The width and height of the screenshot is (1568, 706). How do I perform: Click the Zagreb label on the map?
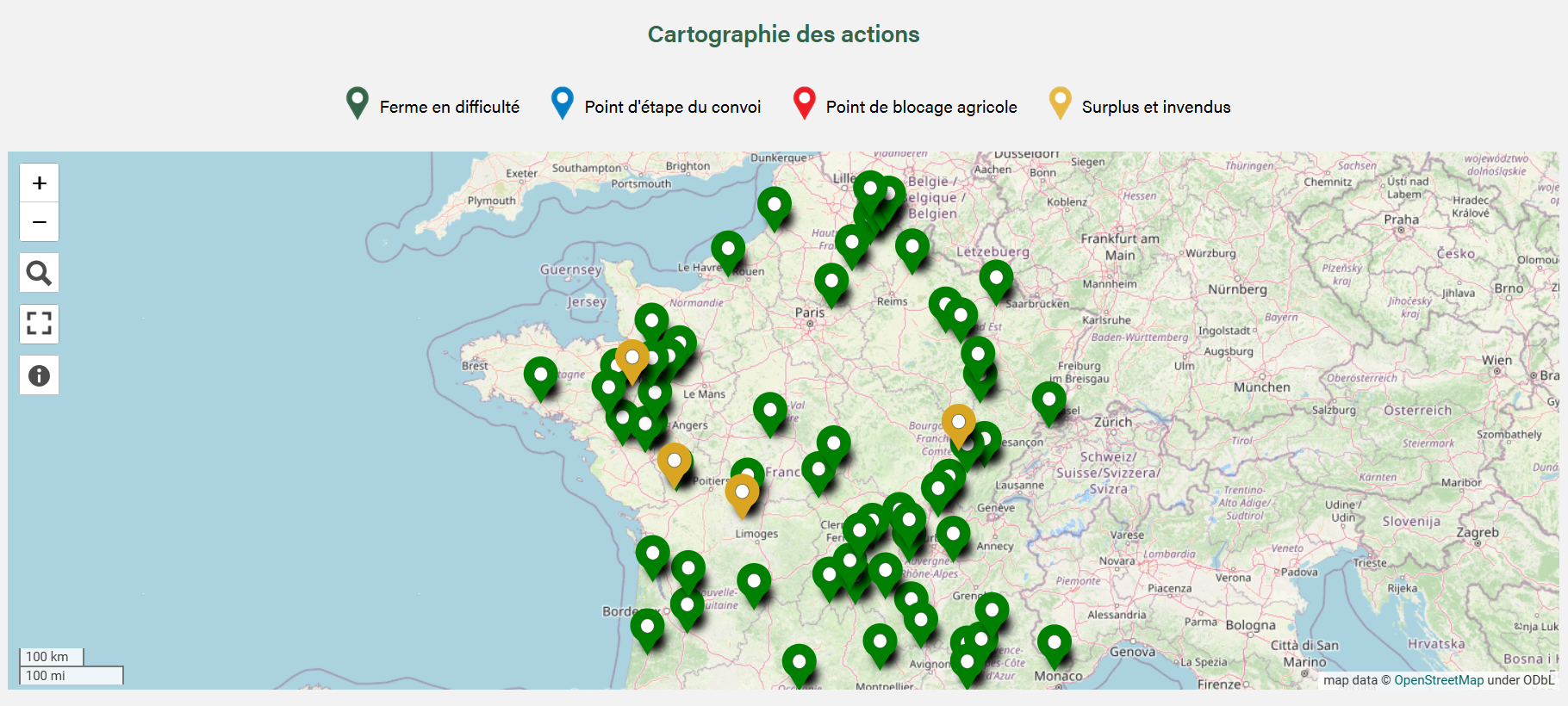coord(1478,533)
